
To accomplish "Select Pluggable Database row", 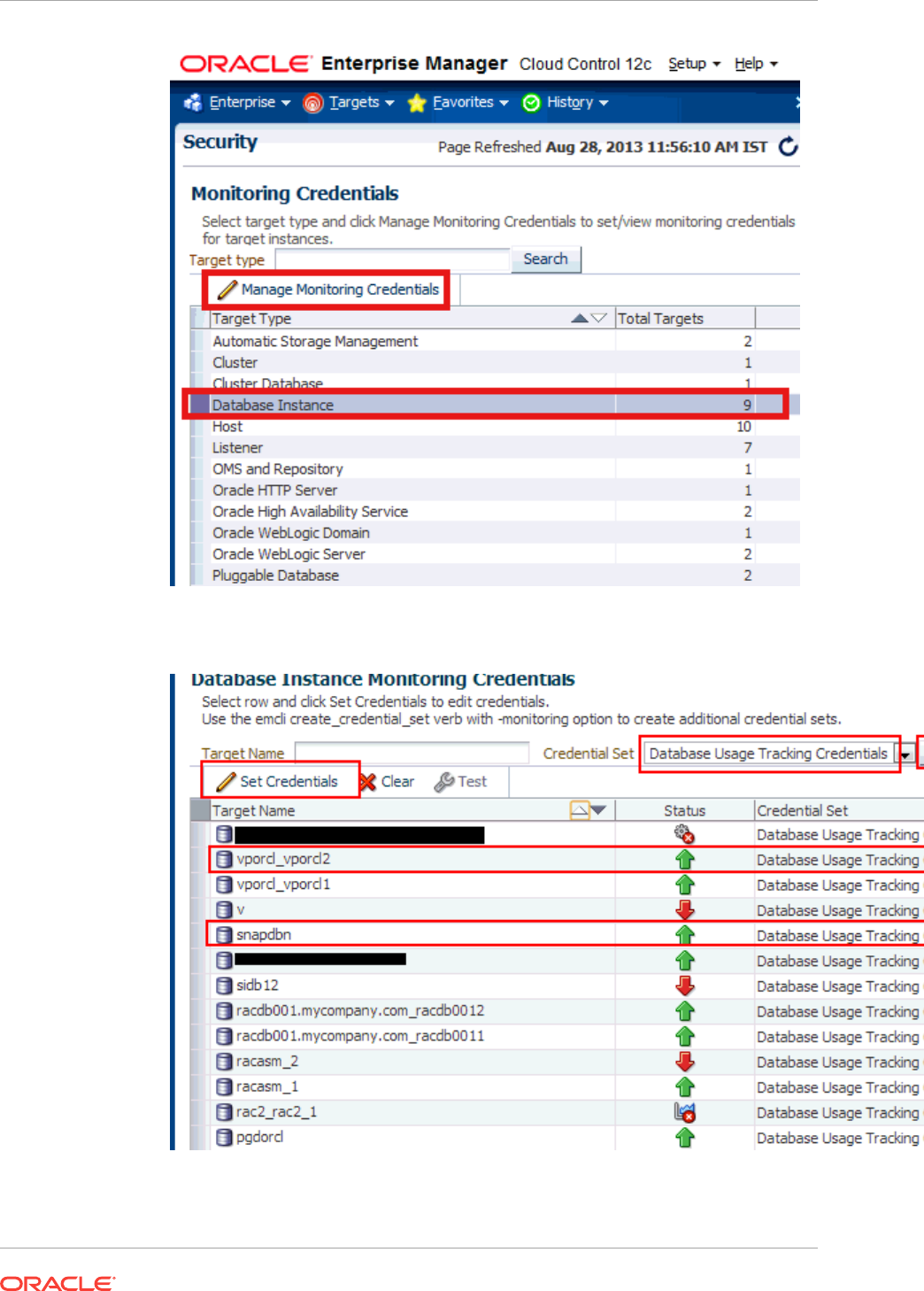I will tap(495, 575).
